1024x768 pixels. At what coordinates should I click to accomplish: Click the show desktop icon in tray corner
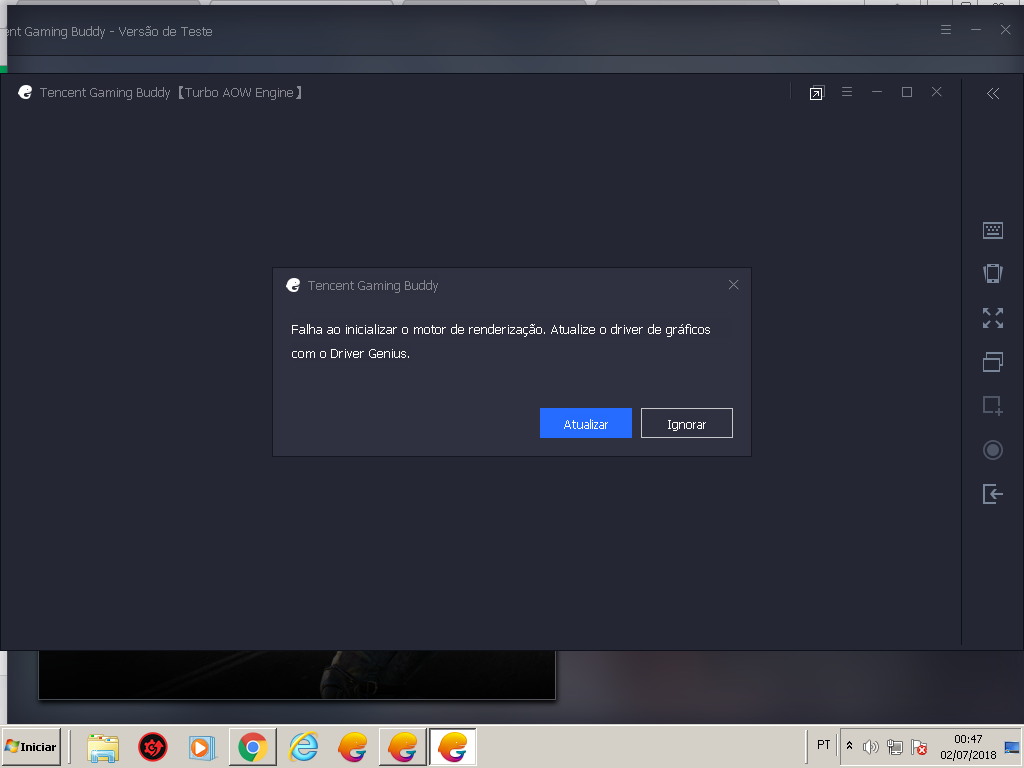click(1012, 747)
